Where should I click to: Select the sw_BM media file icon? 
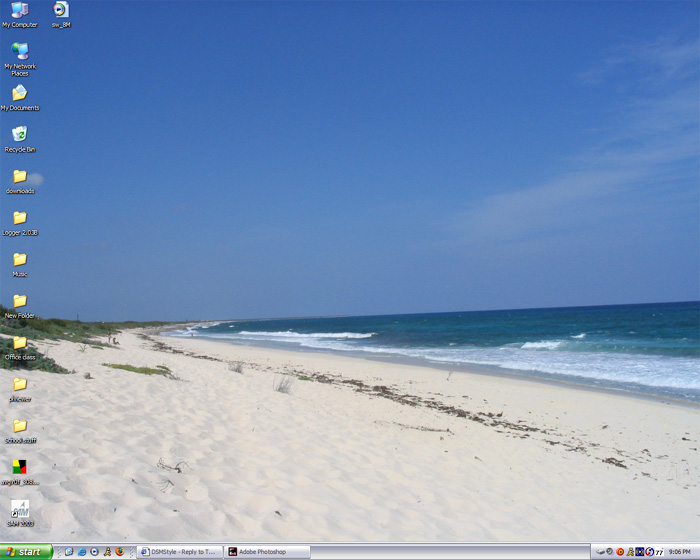[61, 11]
